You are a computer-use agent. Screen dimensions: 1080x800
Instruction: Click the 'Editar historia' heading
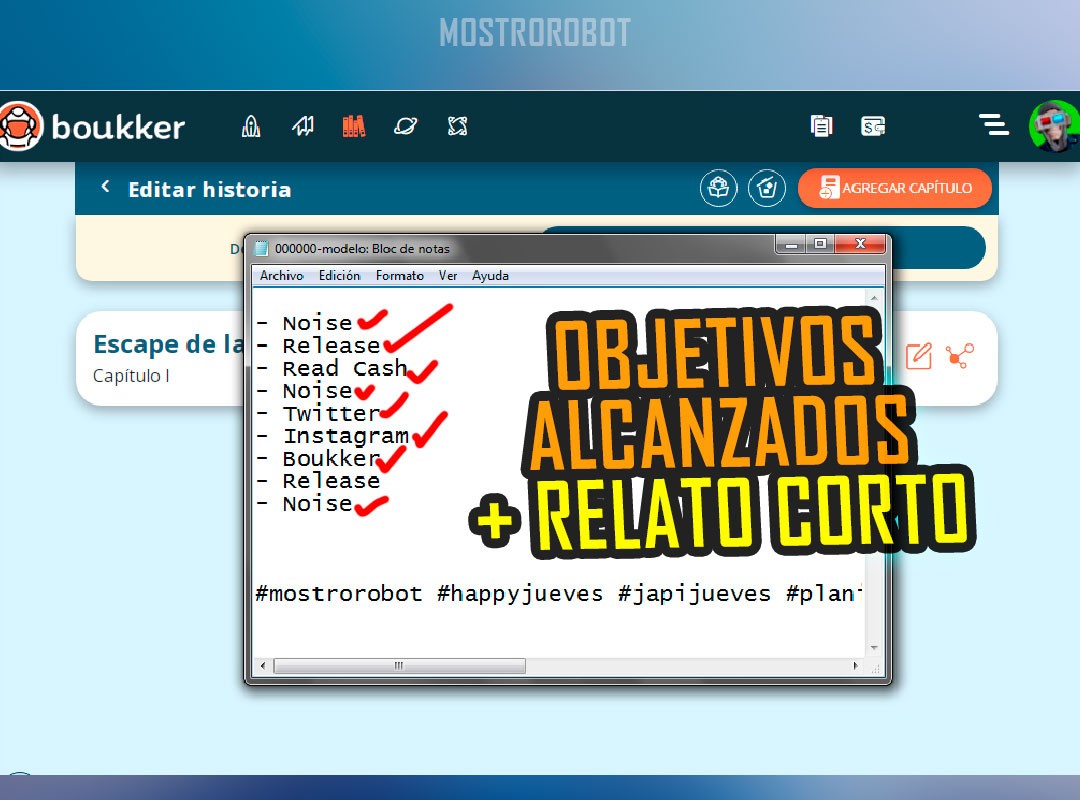click(x=210, y=189)
